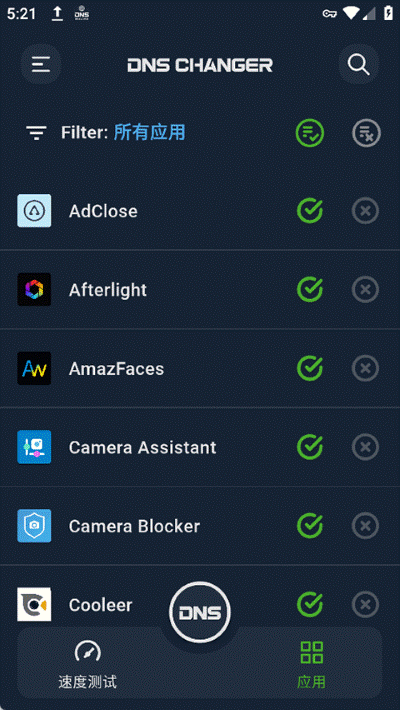
Task: Deselect all apps with grey list icon
Action: point(366,133)
